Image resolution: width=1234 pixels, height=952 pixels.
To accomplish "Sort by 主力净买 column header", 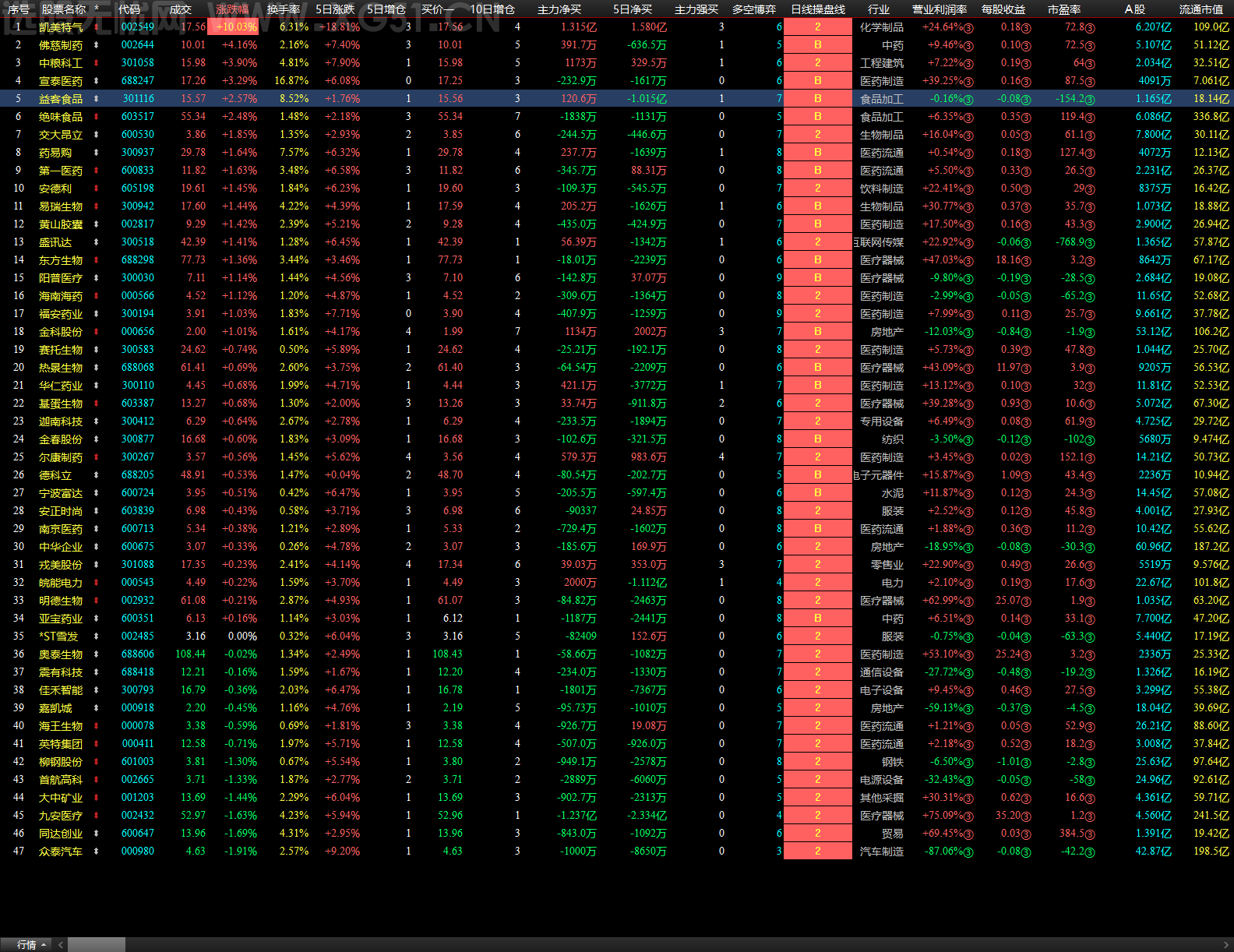I will click(559, 9).
